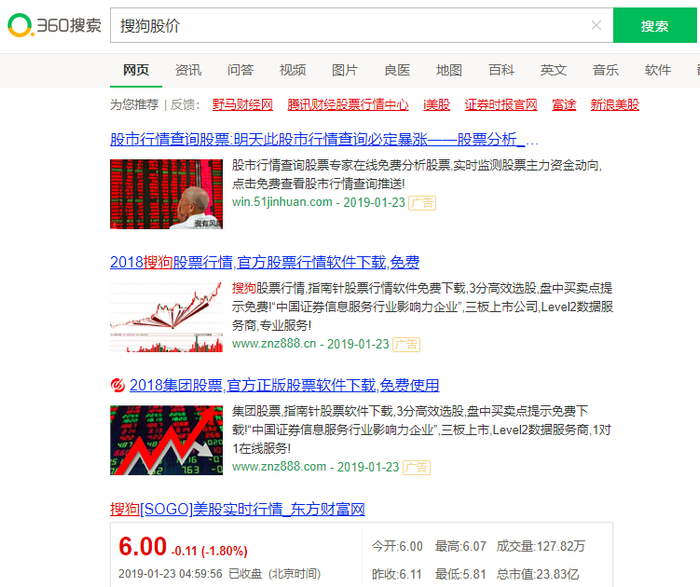Viewport: 700px width, 587px height.
Task: Click the stock board thumbnail with elderly man
Action: tap(167, 194)
